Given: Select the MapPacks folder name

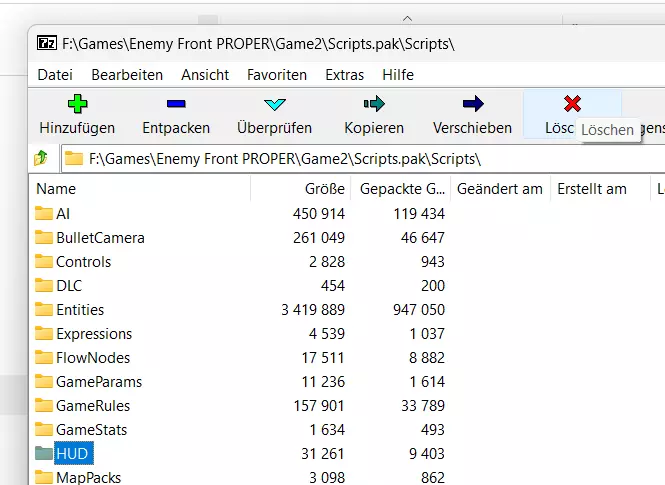Looking at the screenshot, I should coord(89,478).
